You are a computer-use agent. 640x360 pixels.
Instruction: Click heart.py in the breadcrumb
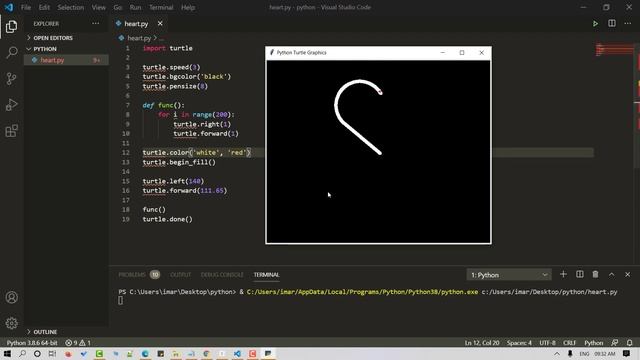(x=139, y=38)
